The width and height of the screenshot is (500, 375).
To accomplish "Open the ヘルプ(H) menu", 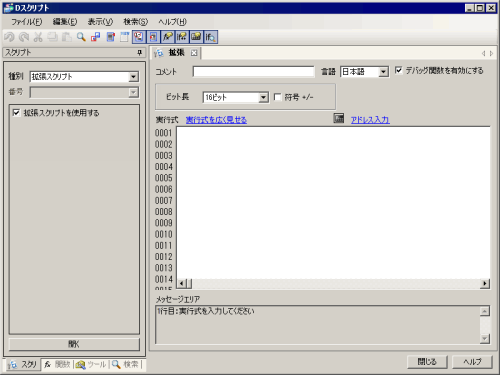I will 172,22.
